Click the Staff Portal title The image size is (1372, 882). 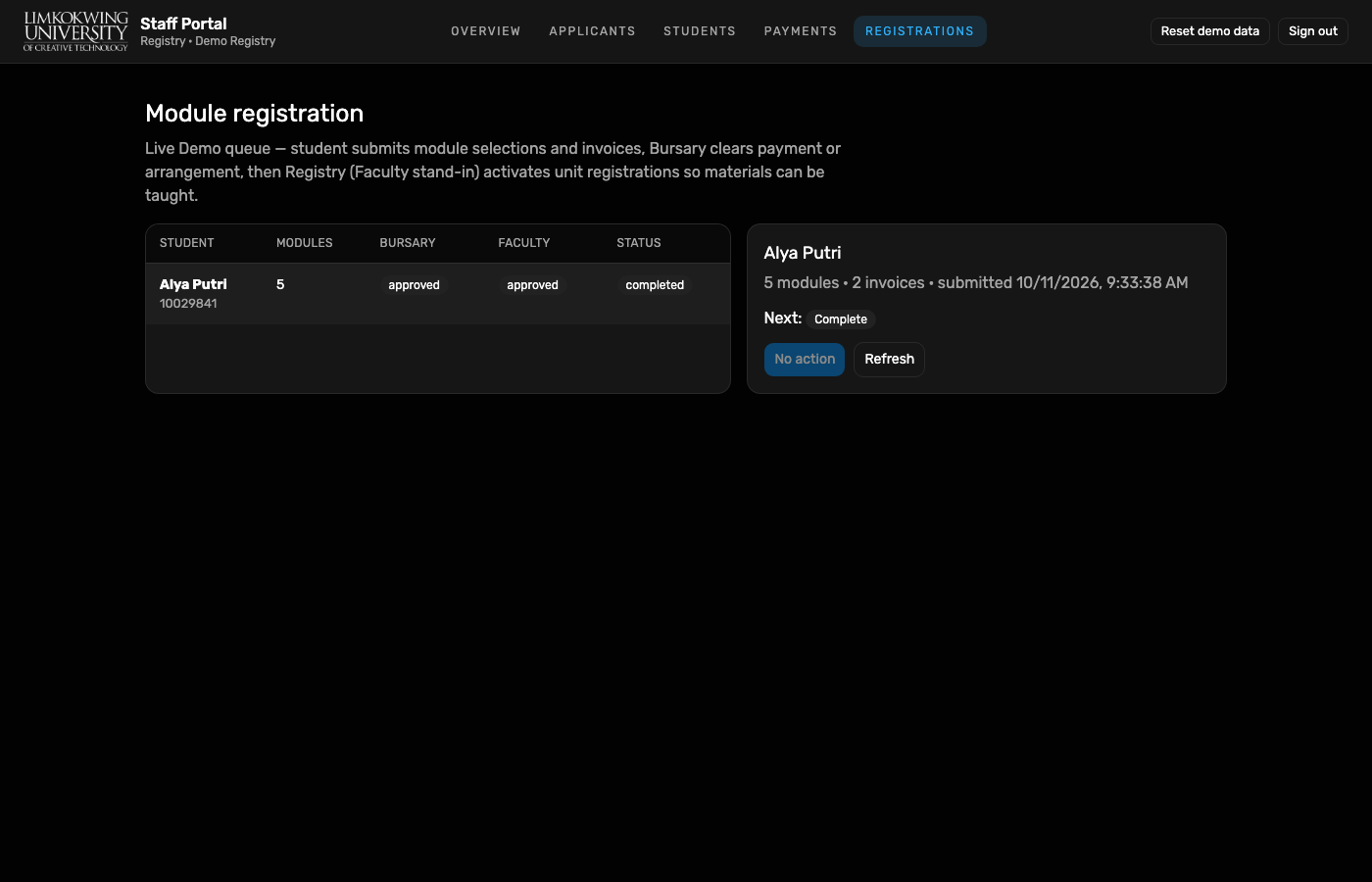(183, 24)
